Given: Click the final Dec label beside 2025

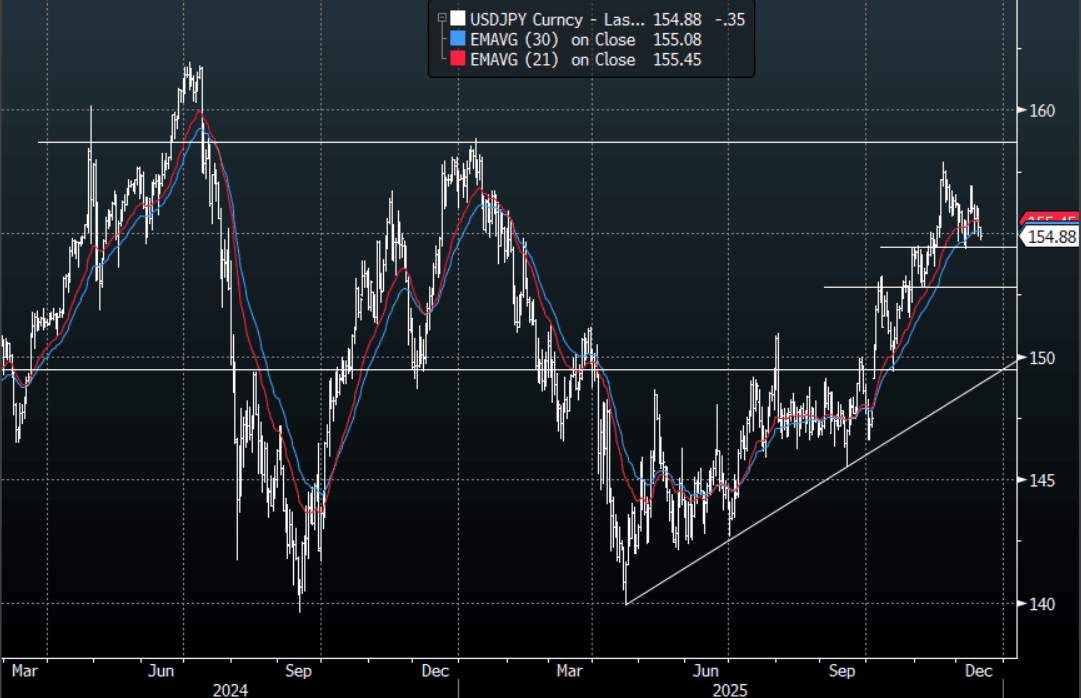Looking at the screenshot, I should (x=978, y=670).
